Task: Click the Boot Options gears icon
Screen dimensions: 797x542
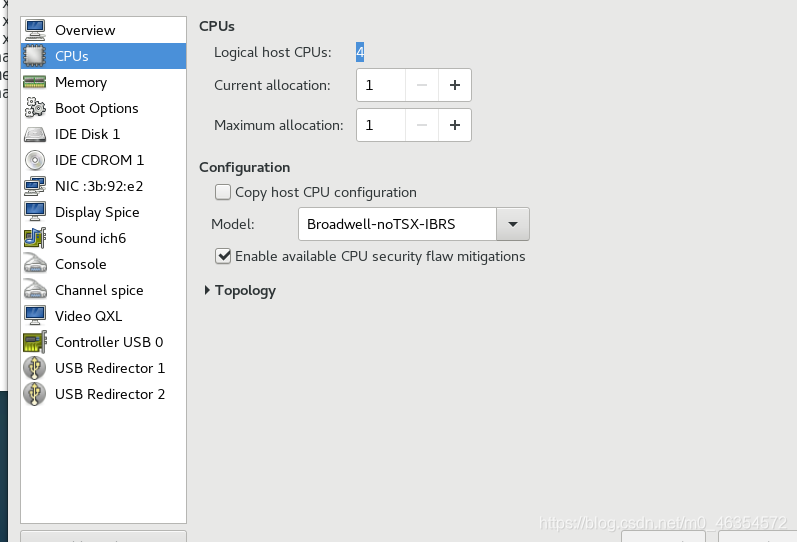Action: click(x=35, y=108)
